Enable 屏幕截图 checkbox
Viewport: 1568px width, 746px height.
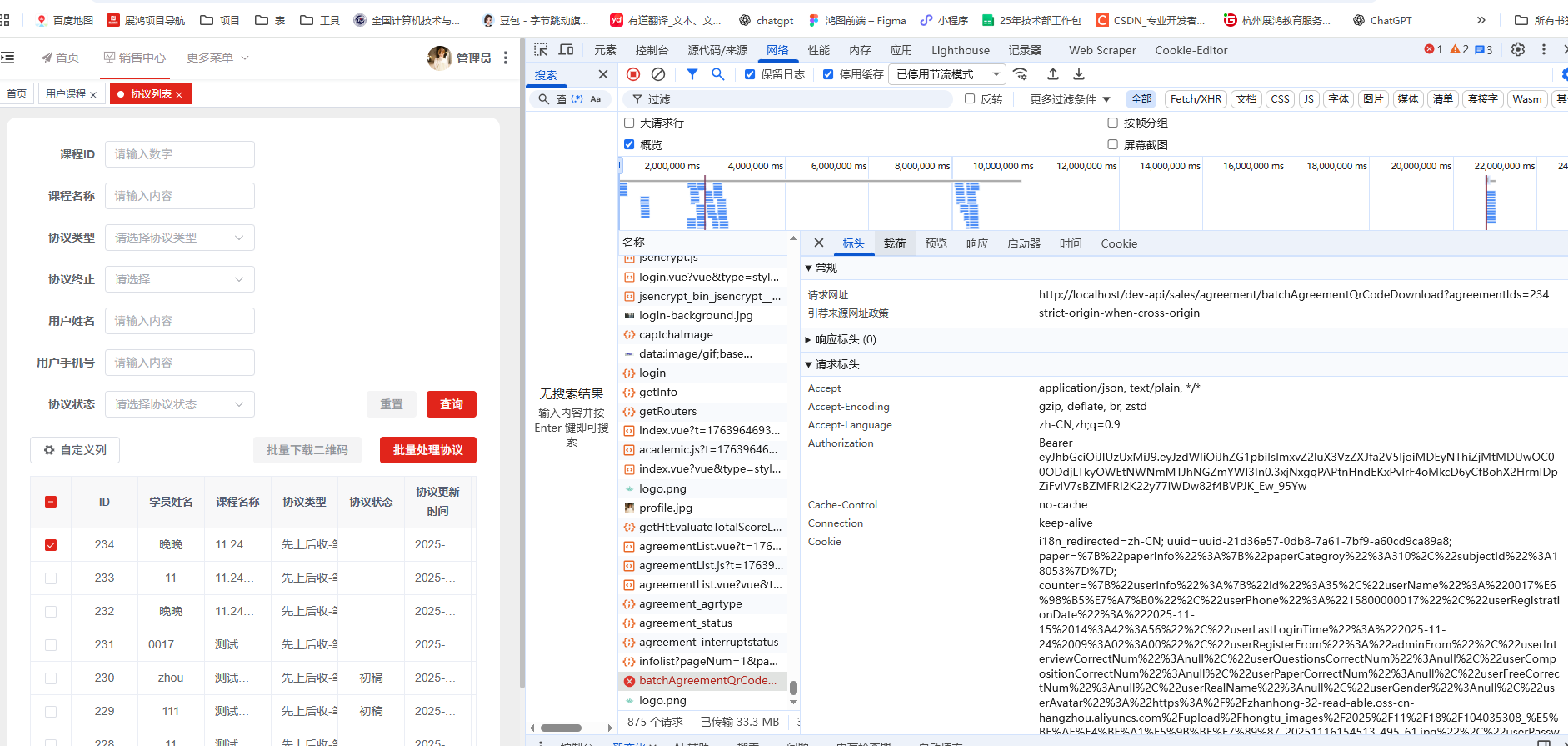1112,144
